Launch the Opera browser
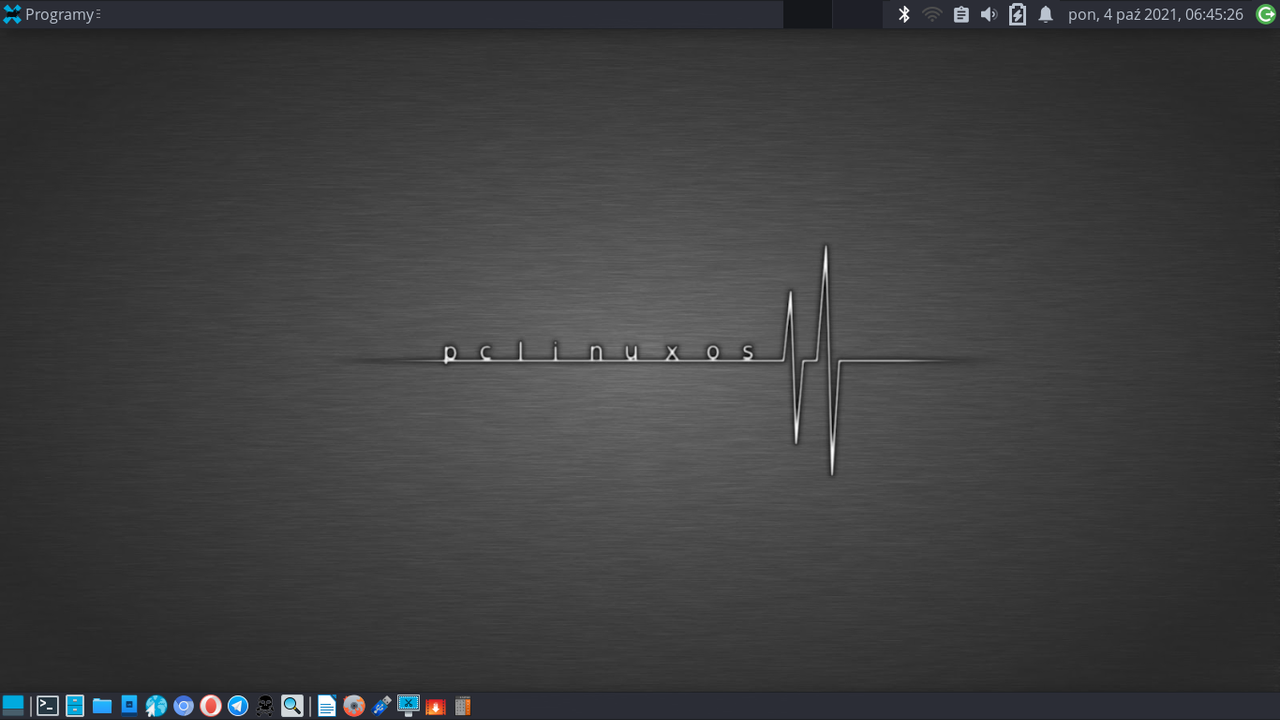1280x720 pixels. pos(210,706)
